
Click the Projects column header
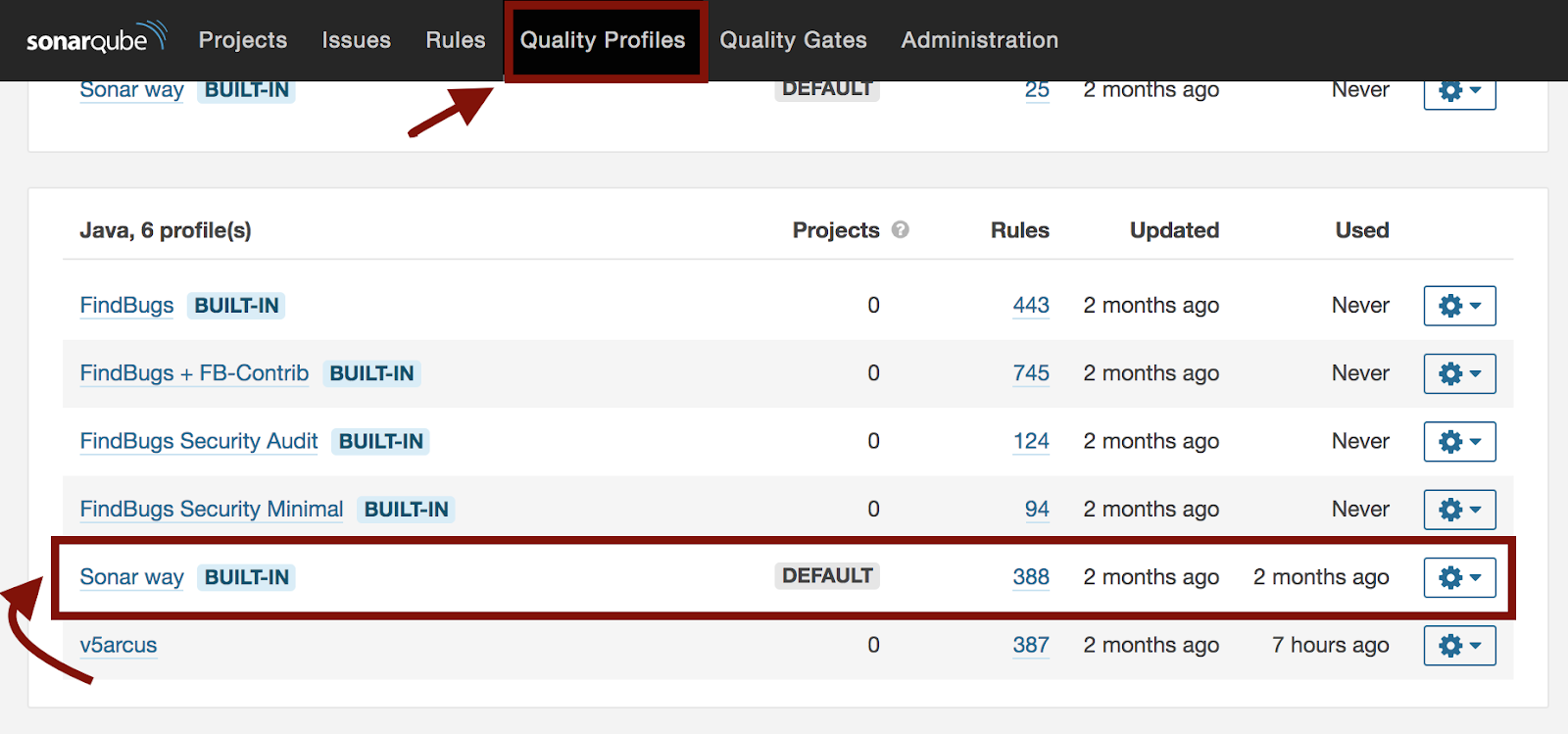[x=836, y=230]
